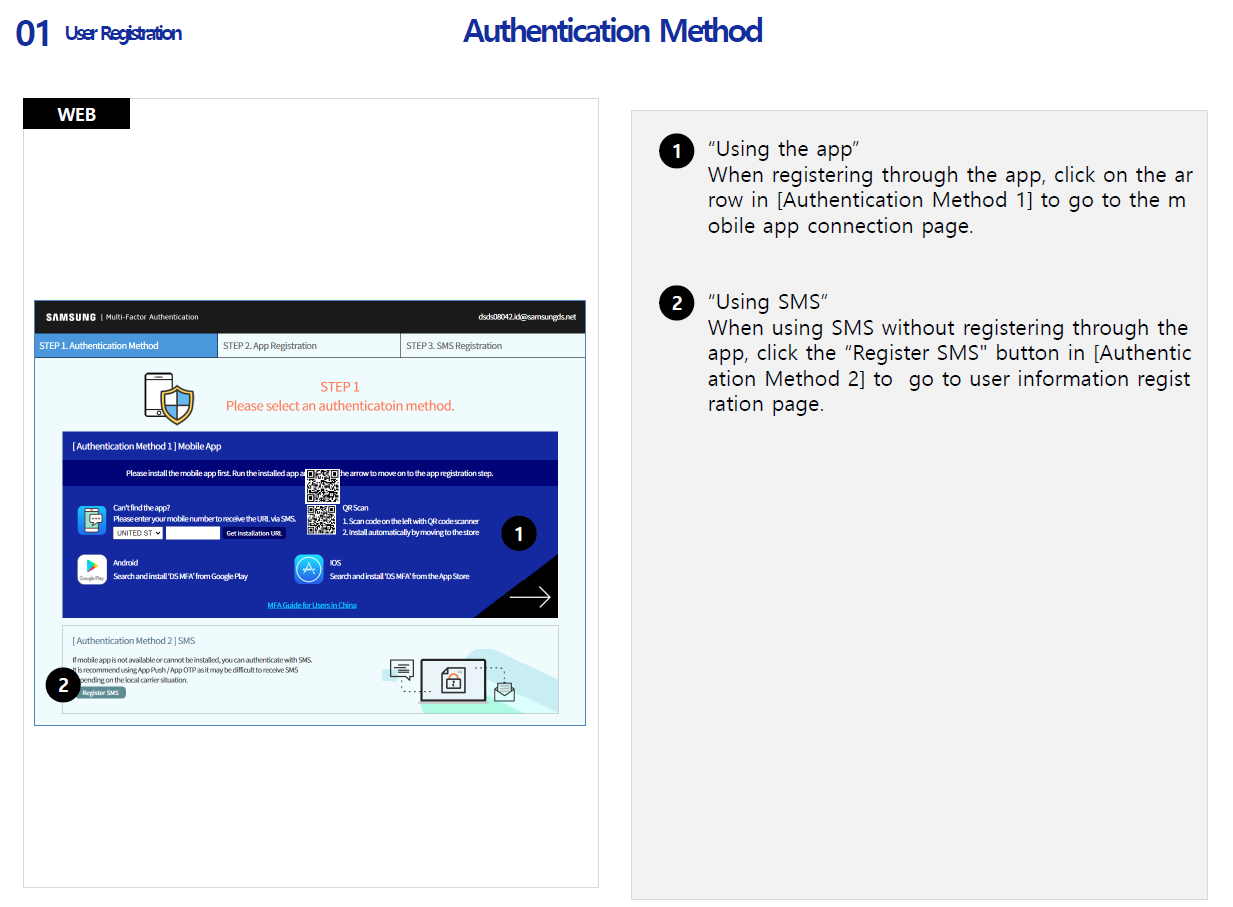The image size is (1233, 907).
Task: Click the Register SMS button
Action: (x=101, y=692)
